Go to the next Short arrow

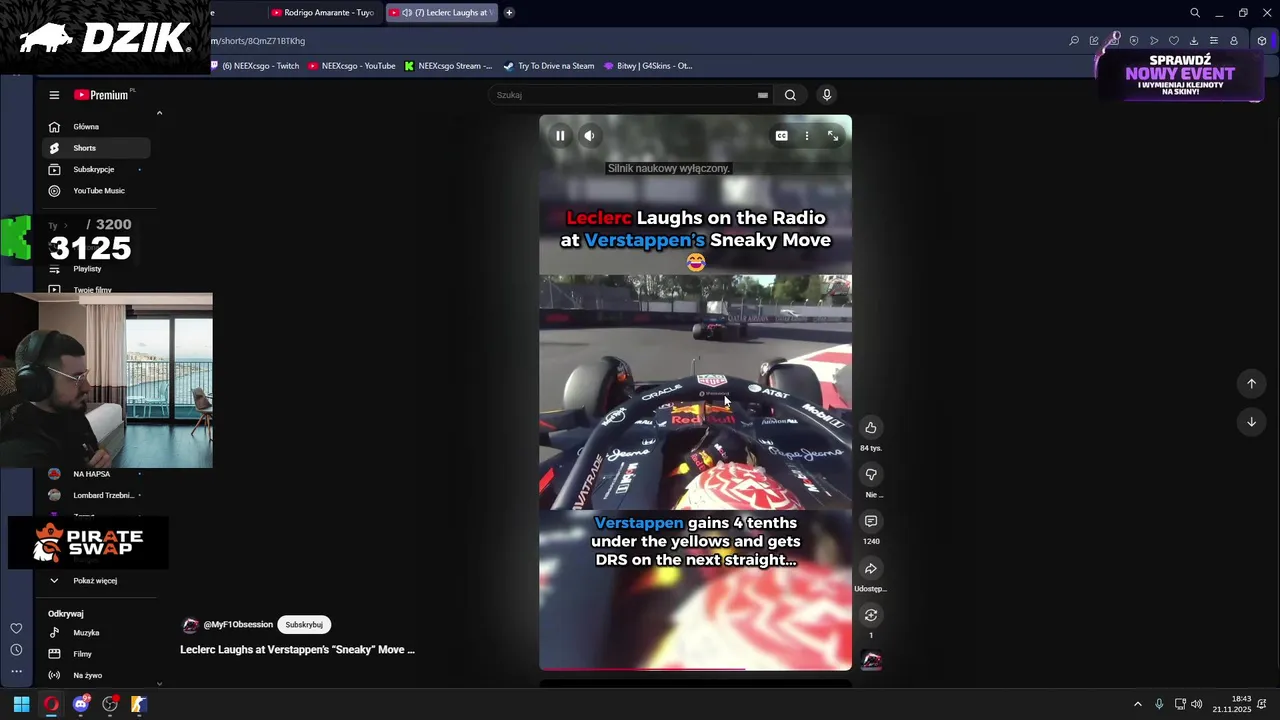point(1251,422)
